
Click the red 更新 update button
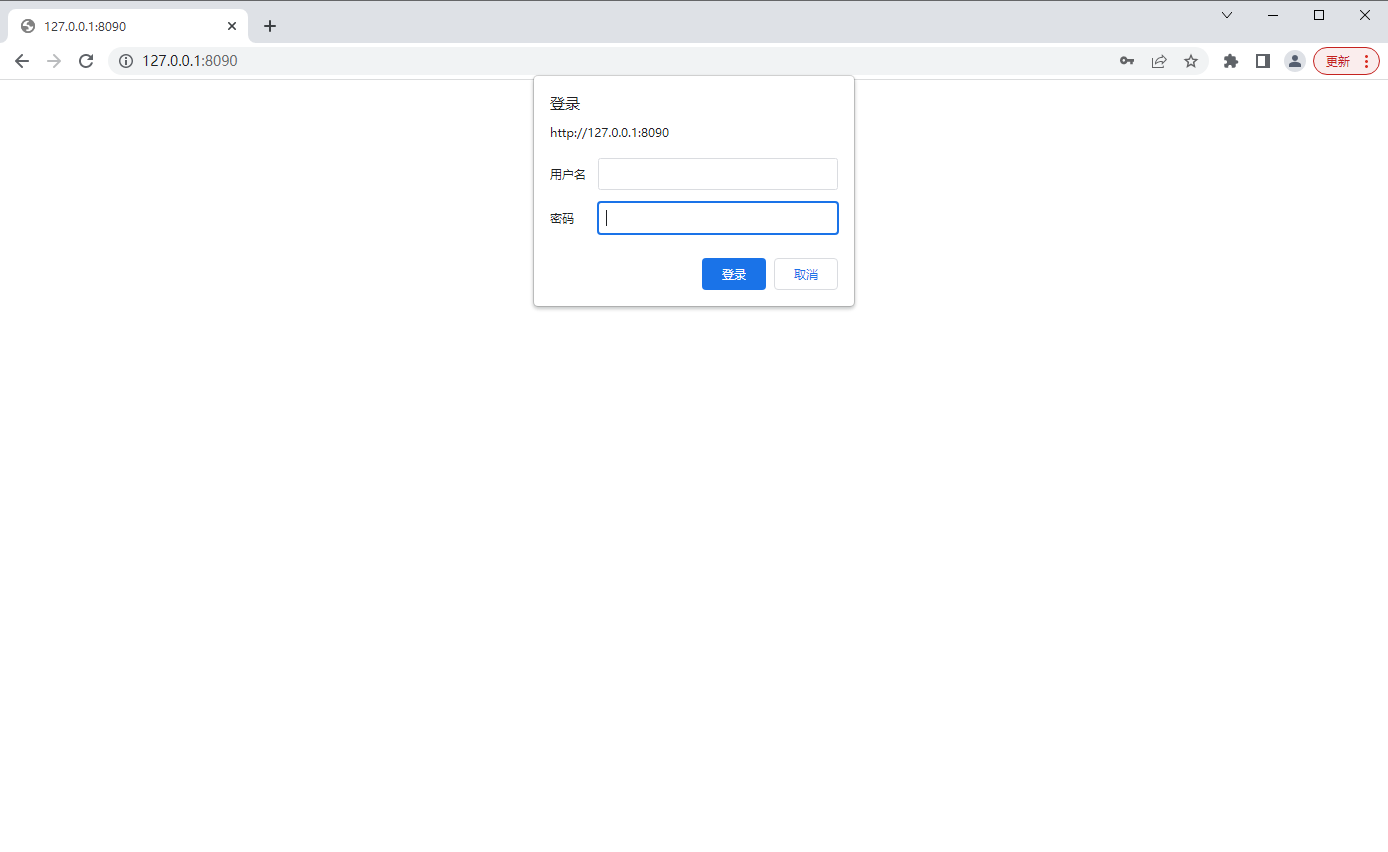1337,61
